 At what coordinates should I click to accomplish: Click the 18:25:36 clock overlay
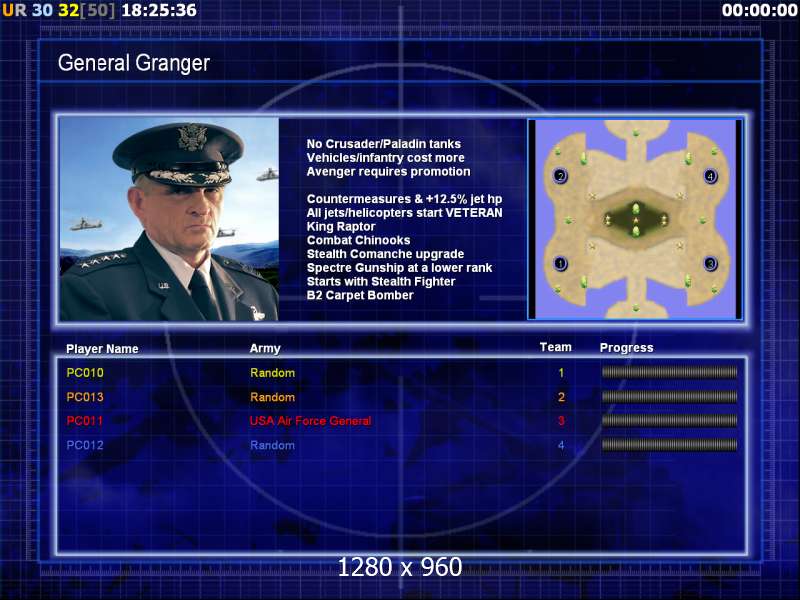(x=159, y=10)
